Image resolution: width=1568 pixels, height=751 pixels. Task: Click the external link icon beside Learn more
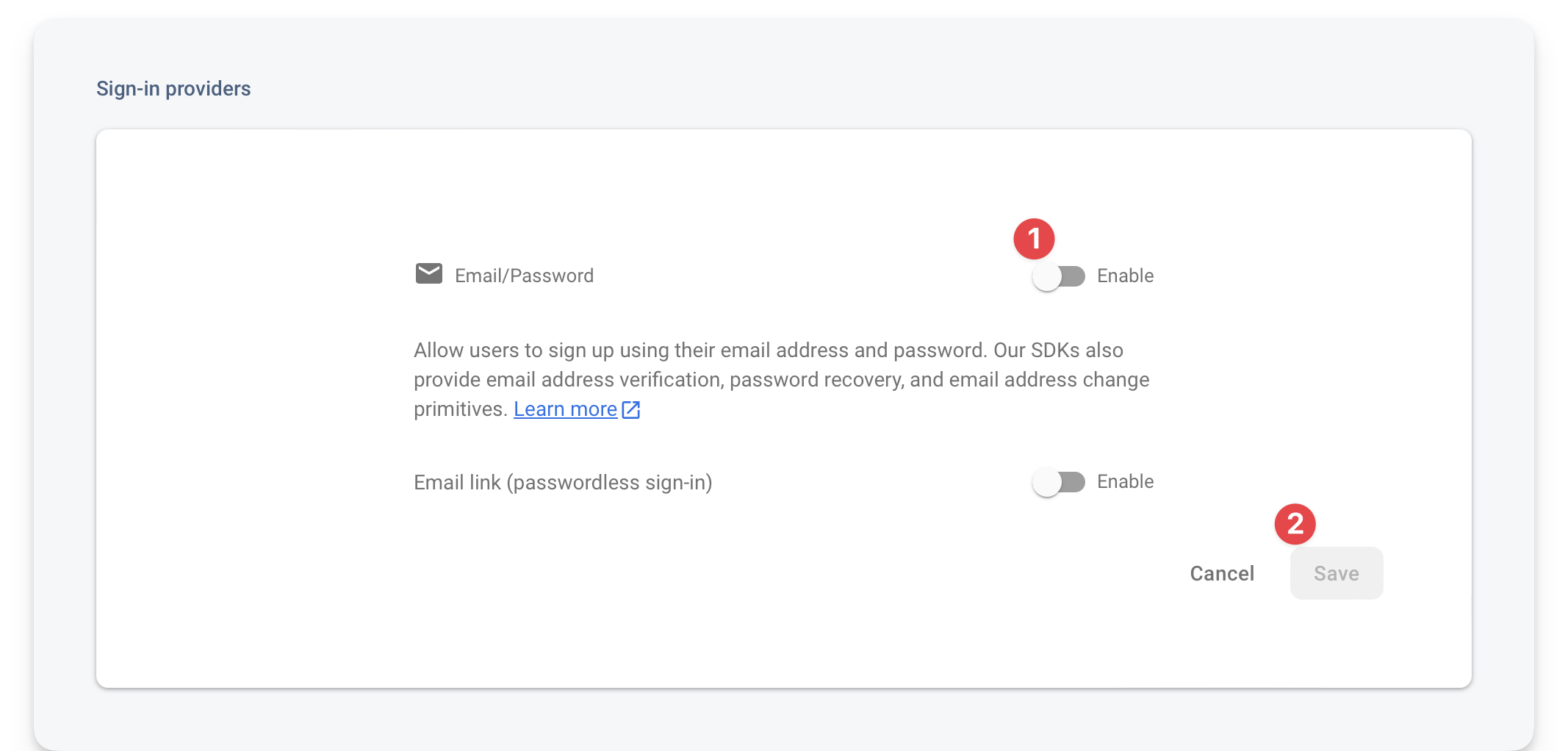[630, 409]
